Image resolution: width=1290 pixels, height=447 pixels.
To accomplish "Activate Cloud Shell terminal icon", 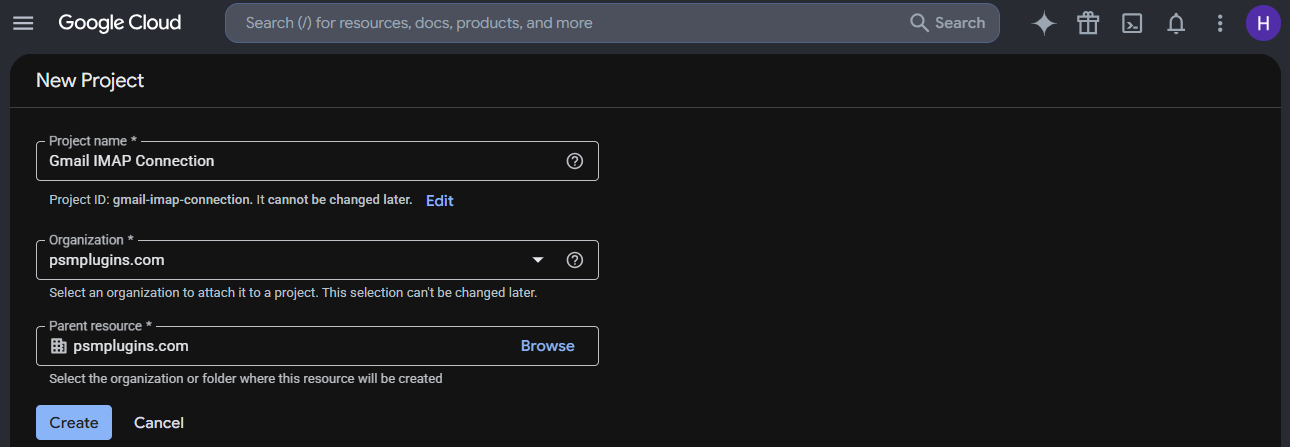I will pos(1132,23).
